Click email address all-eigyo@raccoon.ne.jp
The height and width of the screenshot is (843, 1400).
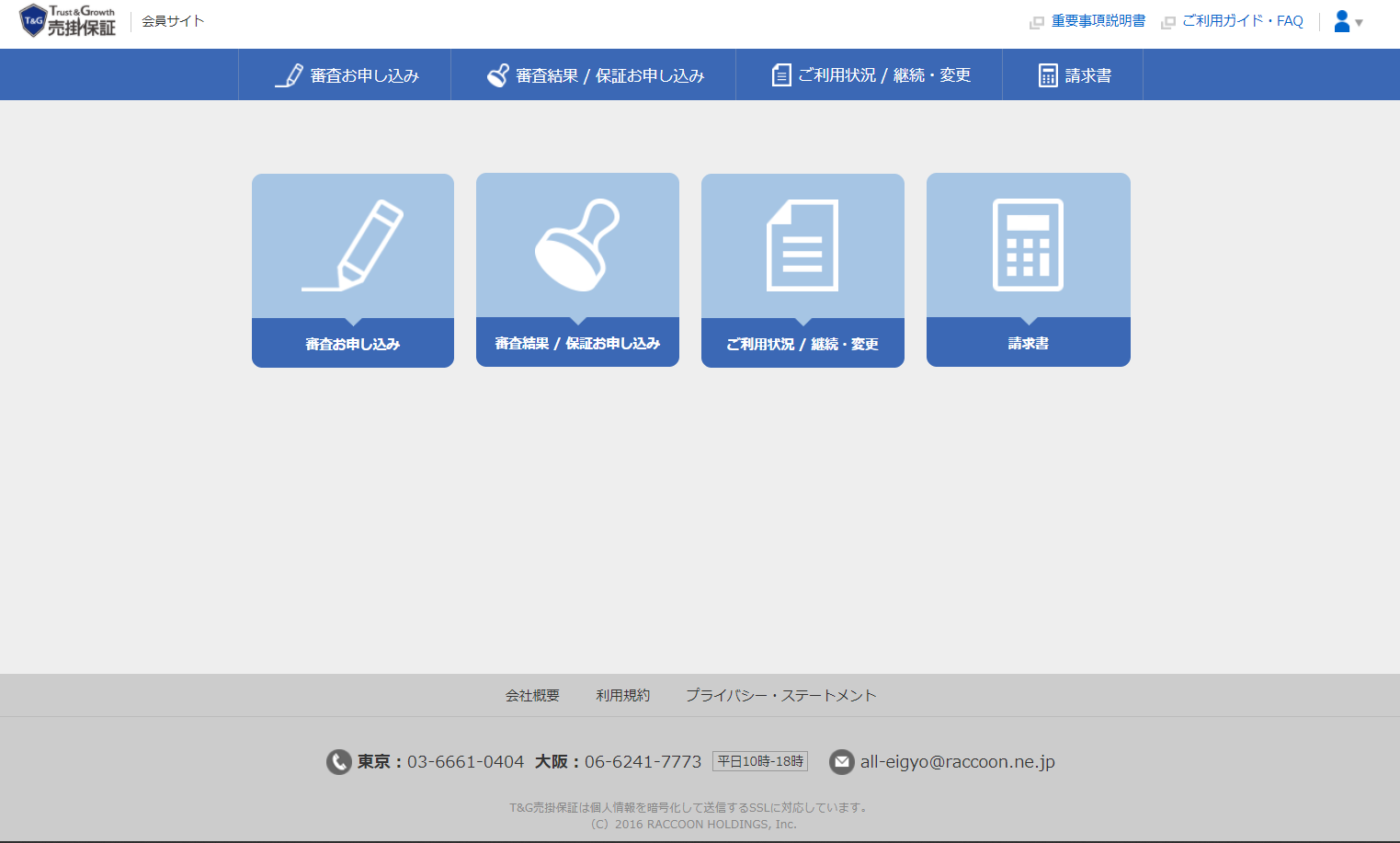(x=958, y=761)
